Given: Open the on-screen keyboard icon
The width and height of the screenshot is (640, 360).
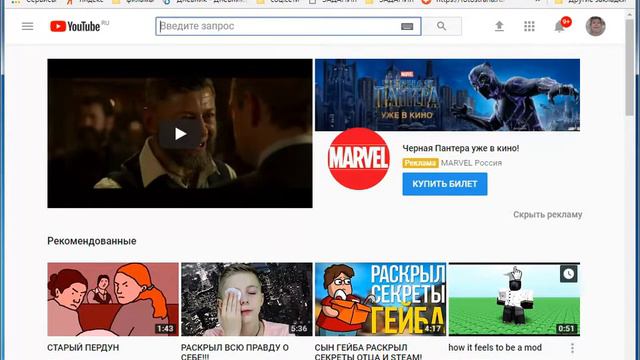Looking at the screenshot, I should (x=407, y=27).
